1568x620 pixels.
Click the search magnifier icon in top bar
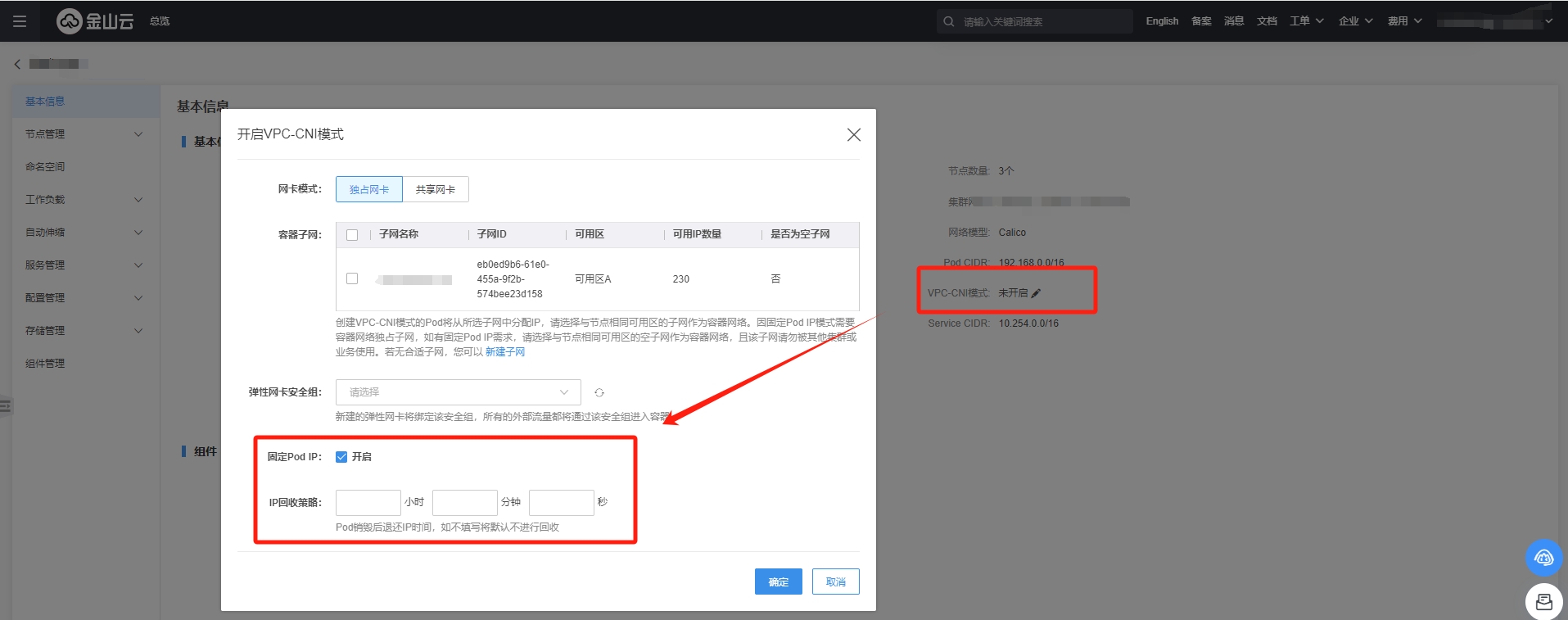948,21
